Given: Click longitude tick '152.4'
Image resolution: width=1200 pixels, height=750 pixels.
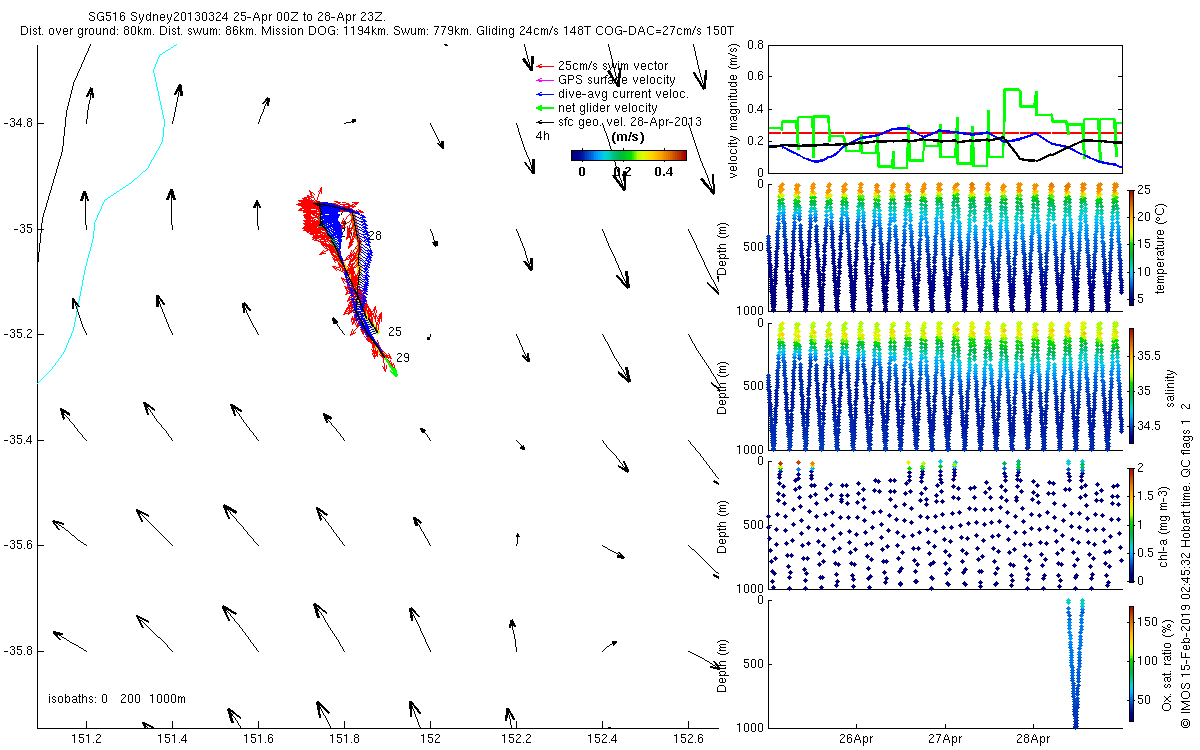Looking at the screenshot, I should click(x=603, y=739).
